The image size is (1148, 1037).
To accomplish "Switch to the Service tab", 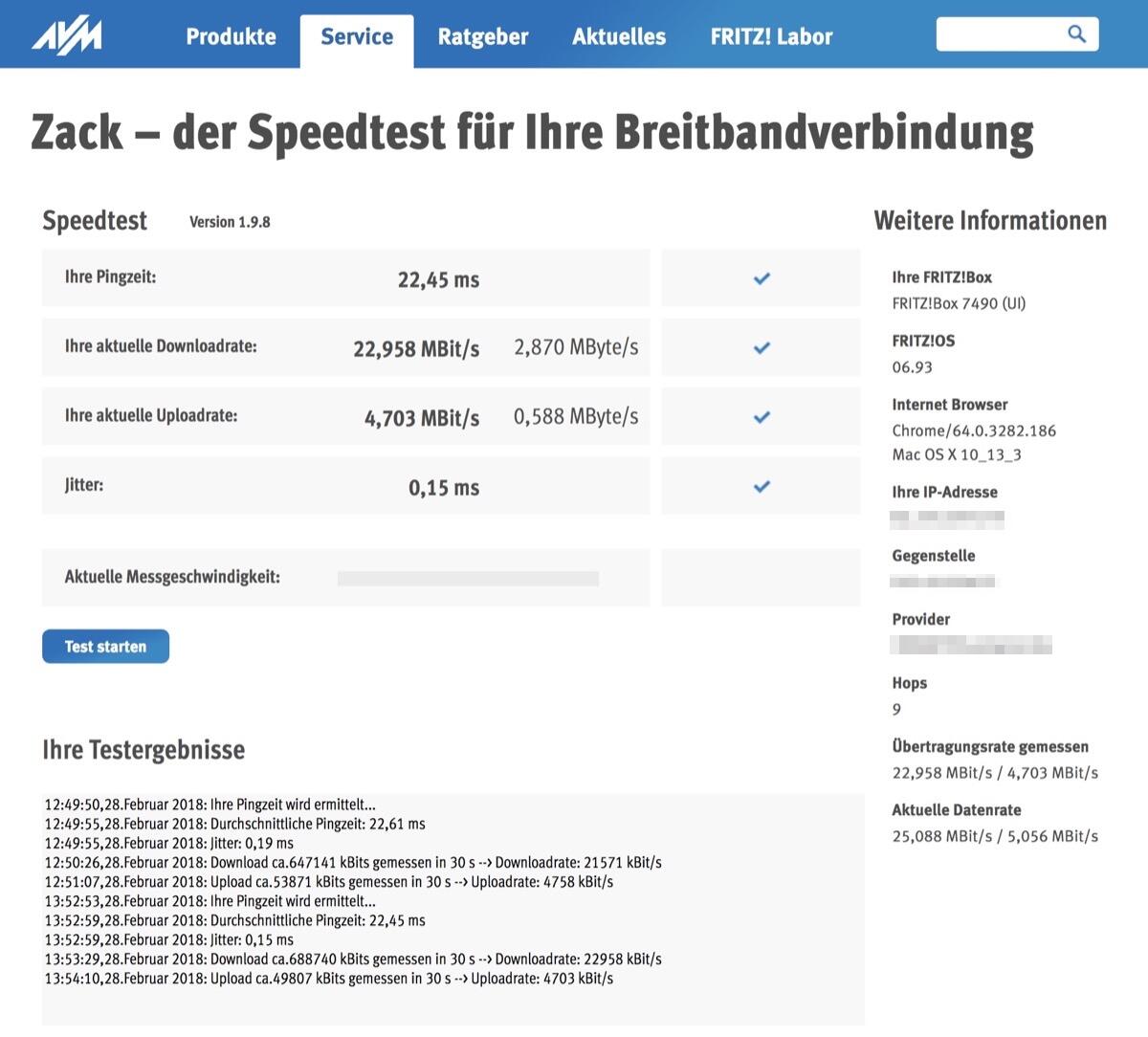I will [357, 36].
